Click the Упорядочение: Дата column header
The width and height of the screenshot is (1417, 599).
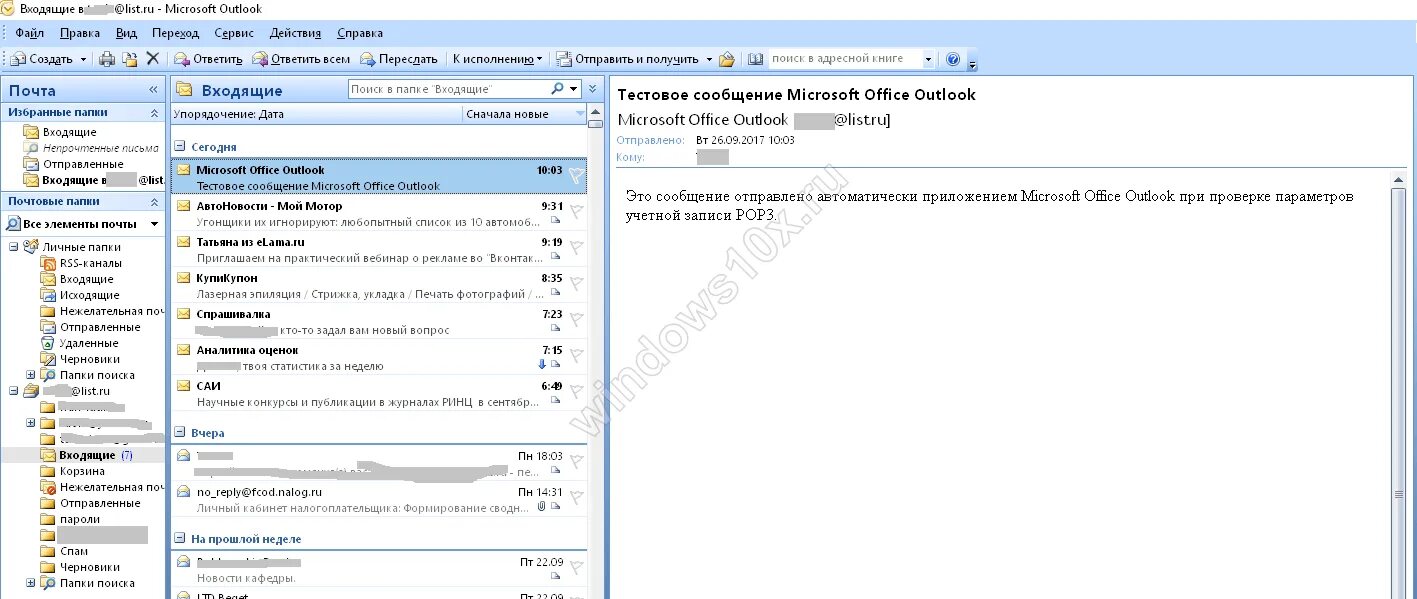[317, 114]
